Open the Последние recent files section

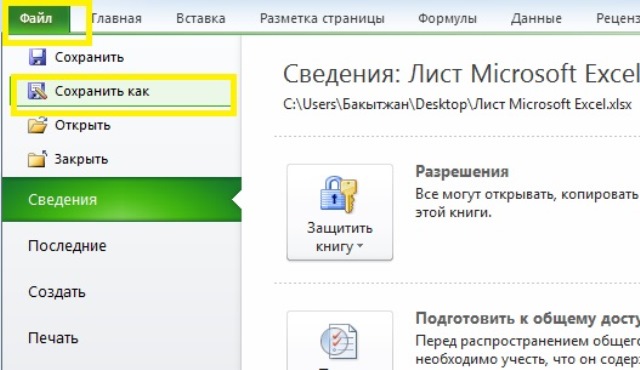(x=67, y=246)
